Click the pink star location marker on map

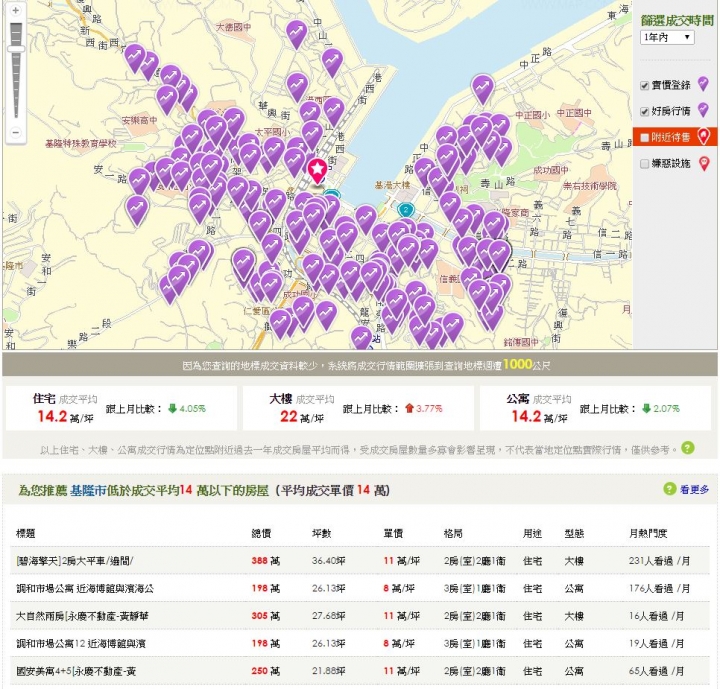click(318, 170)
